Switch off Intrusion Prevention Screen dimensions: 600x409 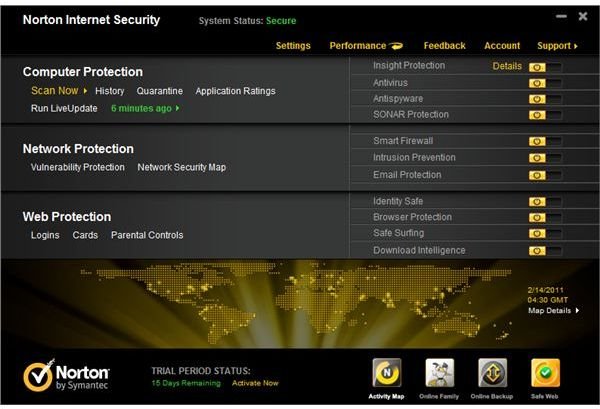click(545, 158)
